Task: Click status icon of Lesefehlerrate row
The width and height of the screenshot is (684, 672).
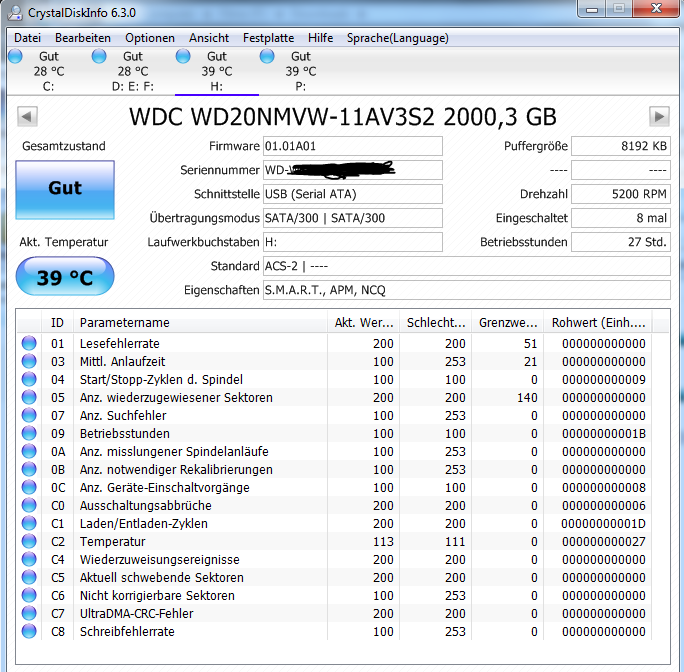Action: [x=29, y=343]
